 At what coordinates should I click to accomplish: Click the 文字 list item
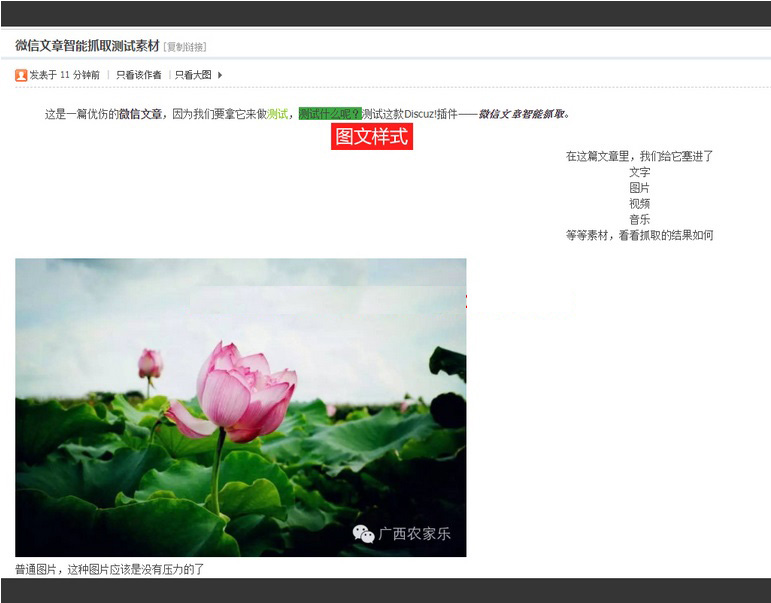coord(639,172)
